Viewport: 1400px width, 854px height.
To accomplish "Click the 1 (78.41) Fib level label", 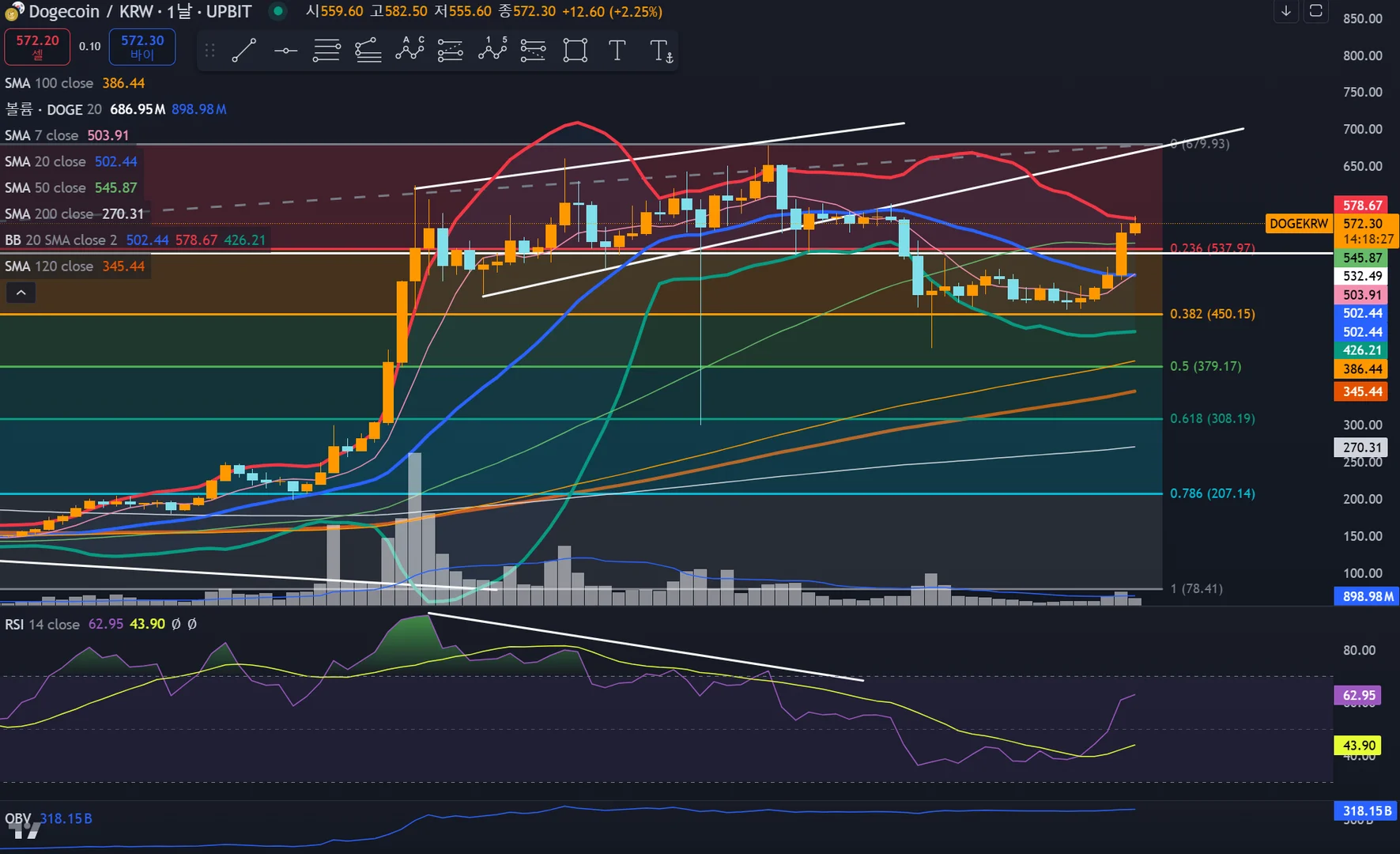I will click(1196, 588).
